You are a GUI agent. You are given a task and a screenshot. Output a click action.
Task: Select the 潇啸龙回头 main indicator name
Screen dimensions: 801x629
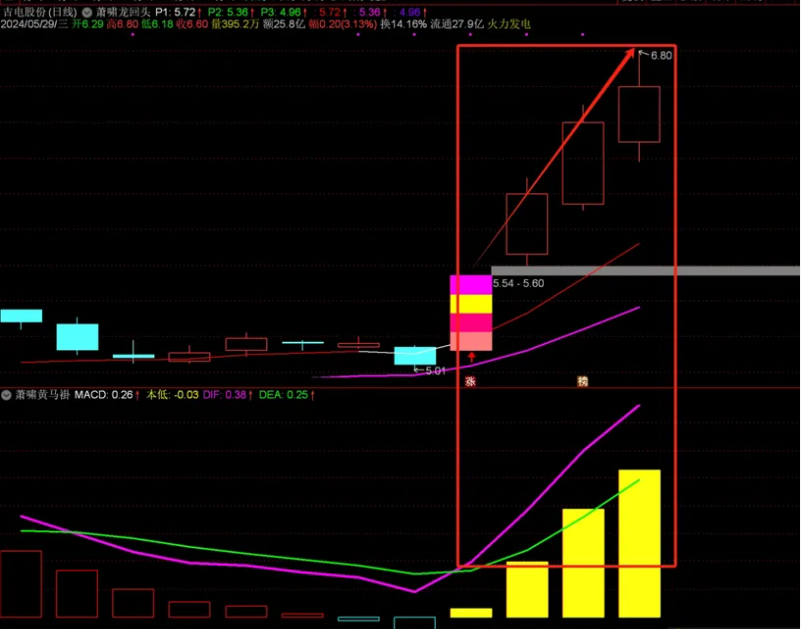123,11
